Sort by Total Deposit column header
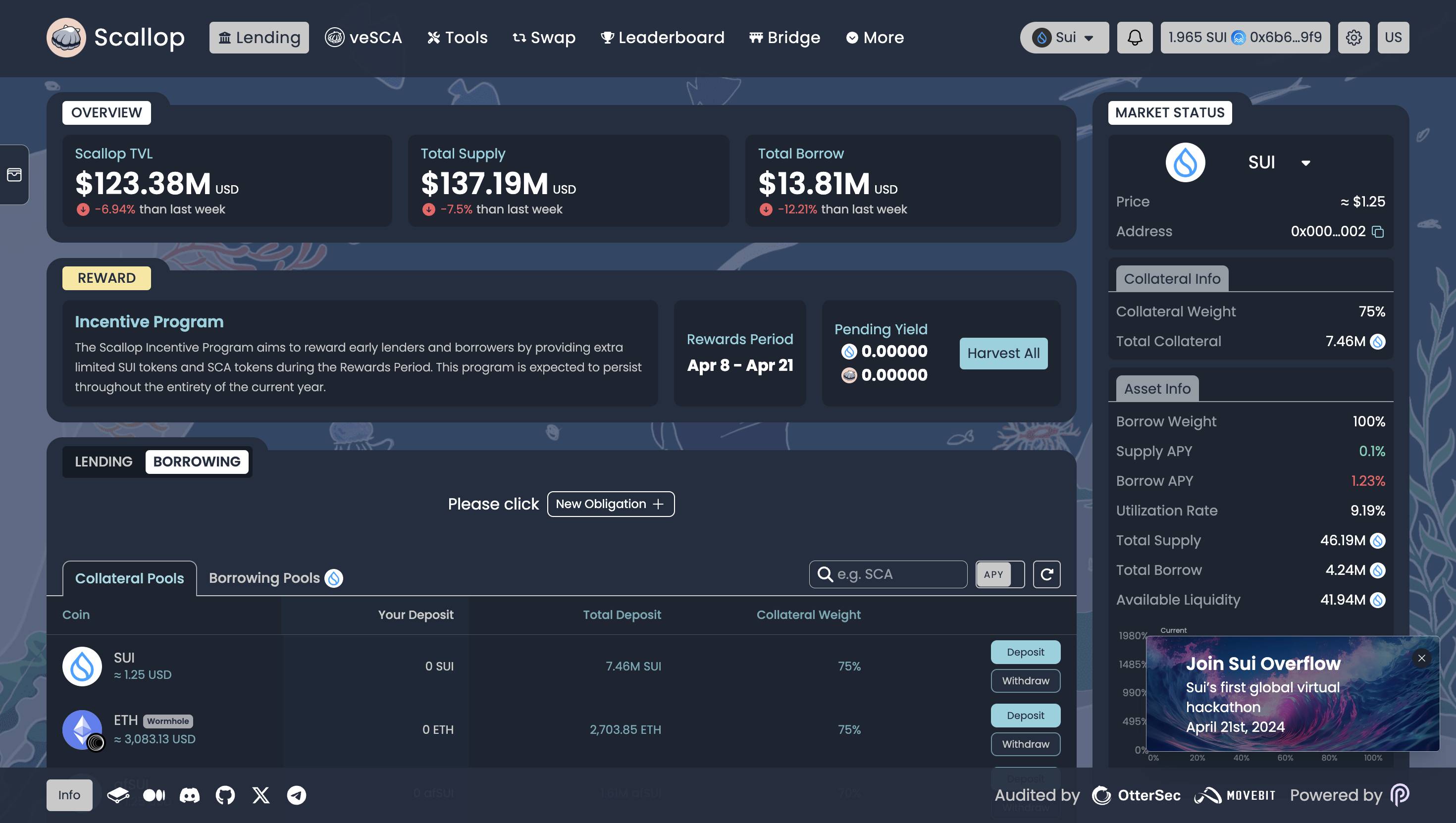The image size is (1456, 823). tap(622, 615)
